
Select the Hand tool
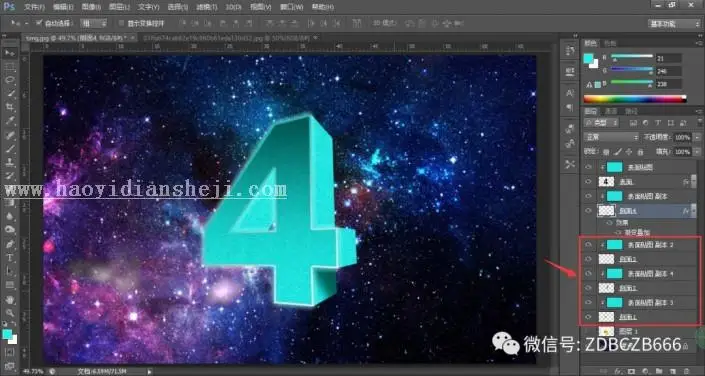pos(10,300)
